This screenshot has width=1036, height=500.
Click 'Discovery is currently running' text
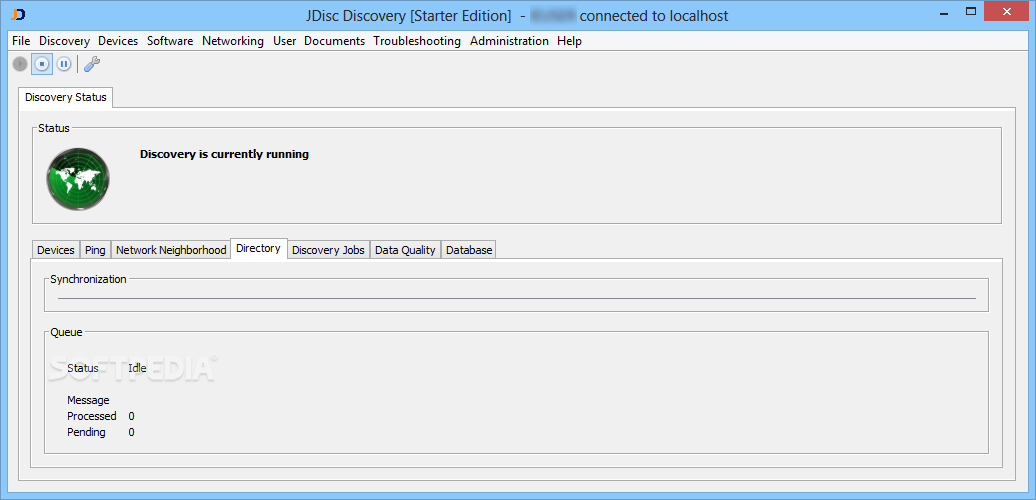click(225, 155)
